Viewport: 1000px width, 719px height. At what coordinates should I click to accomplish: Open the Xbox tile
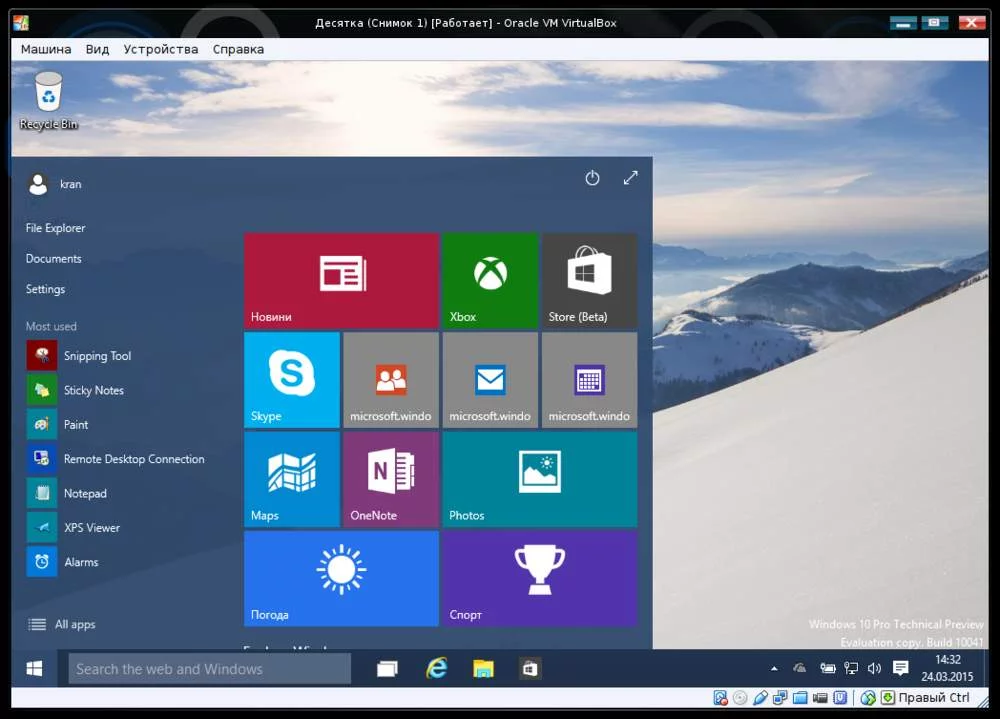tap(490, 280)
